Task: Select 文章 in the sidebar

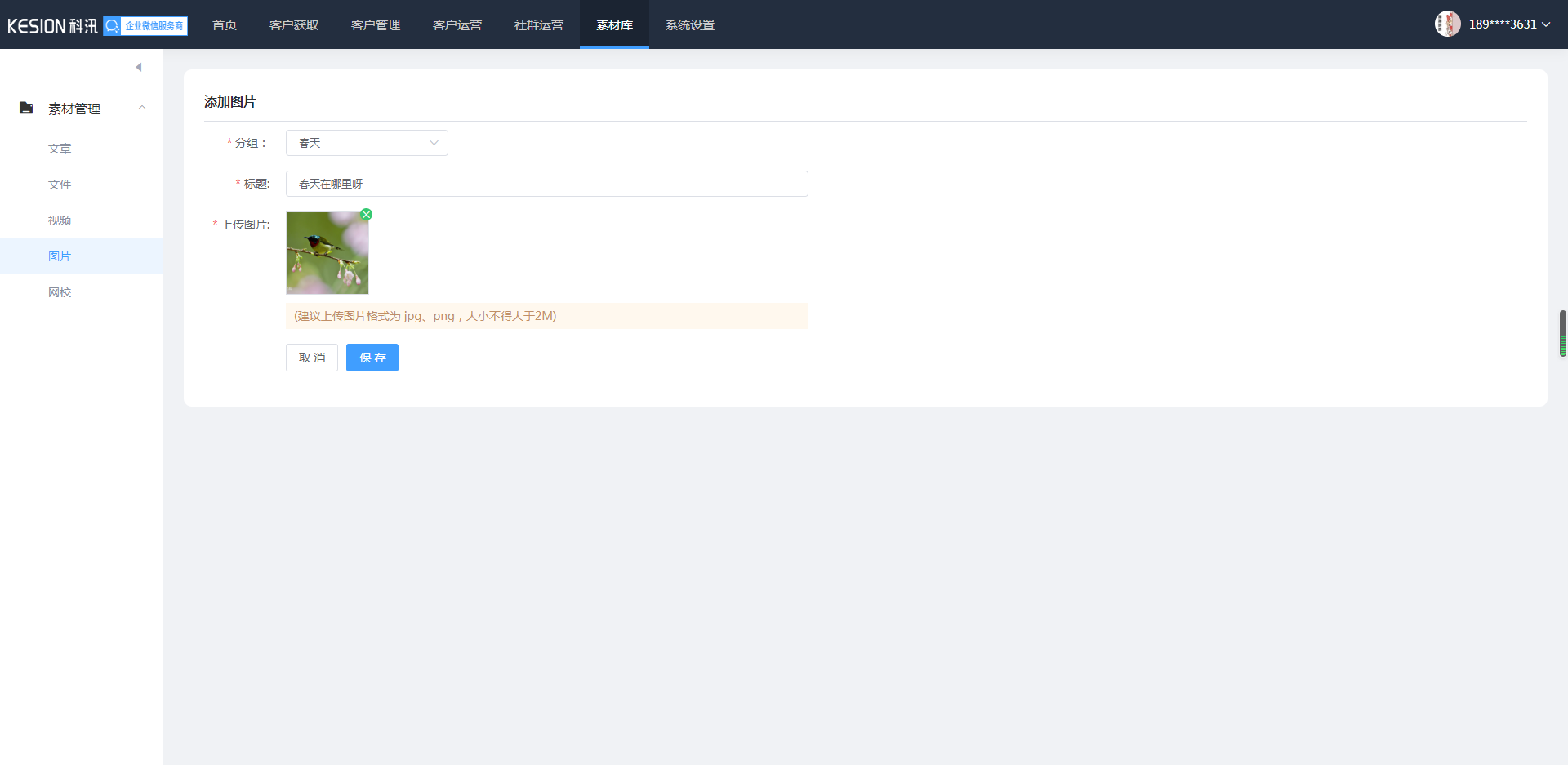Action: click(x=60, y=149)
